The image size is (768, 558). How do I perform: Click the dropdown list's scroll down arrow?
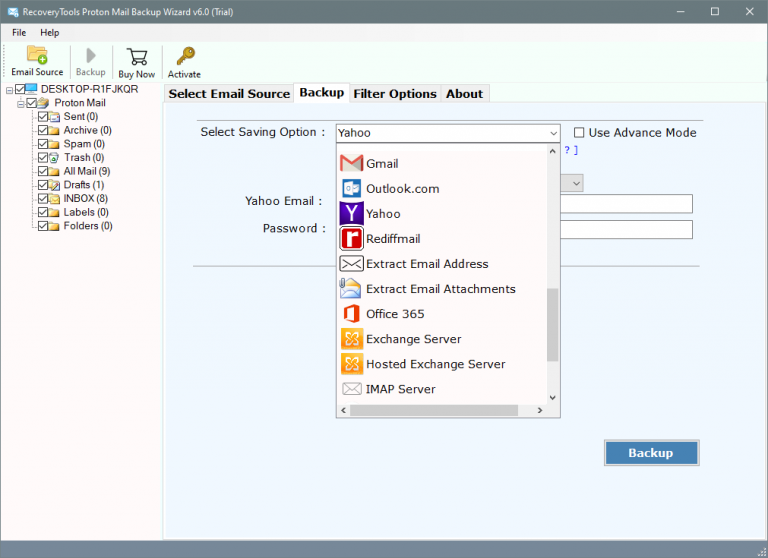[552, 397]
